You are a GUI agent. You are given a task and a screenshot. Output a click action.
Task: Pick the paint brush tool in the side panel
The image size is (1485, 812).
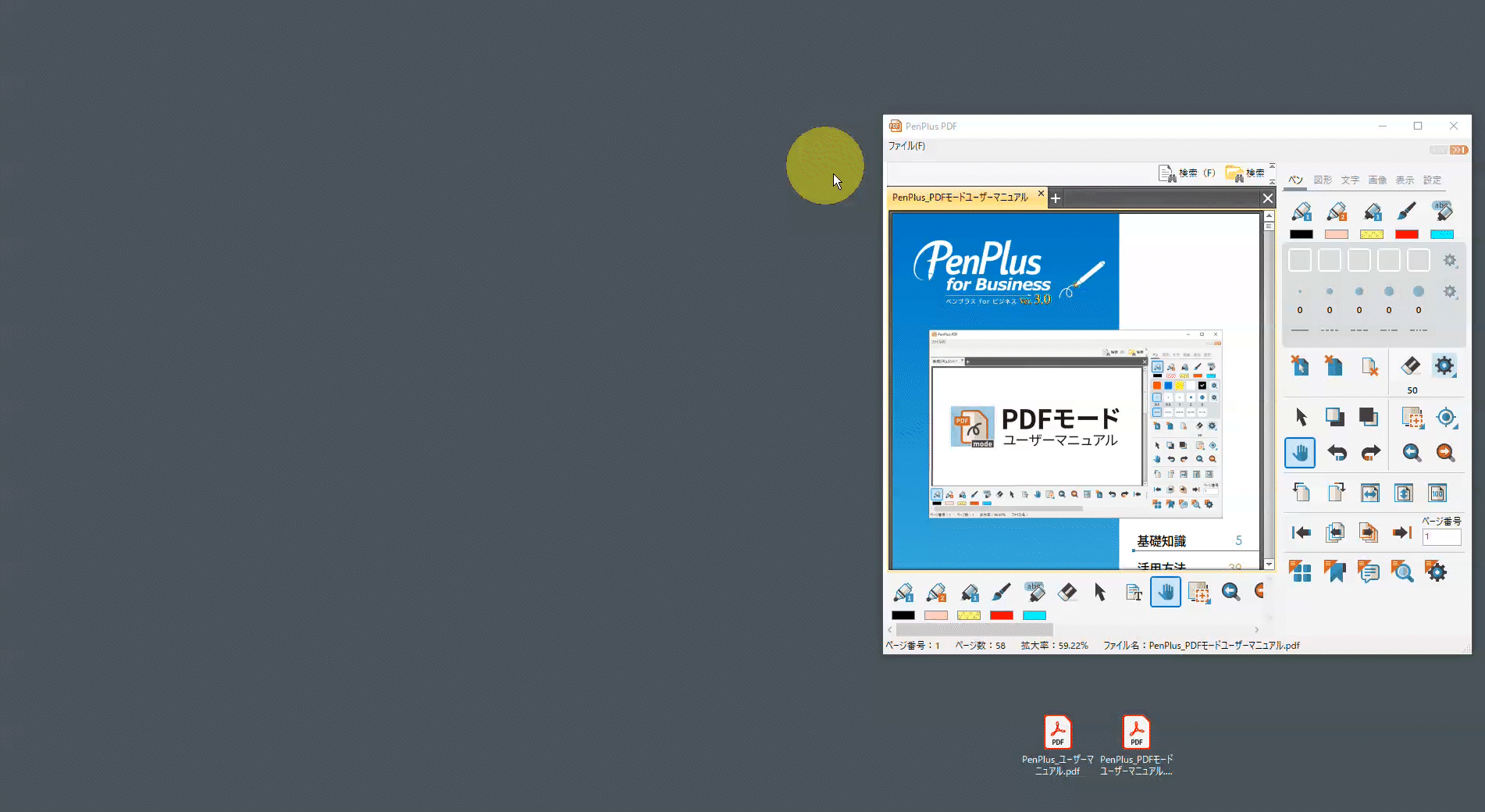click(1407, 211)
